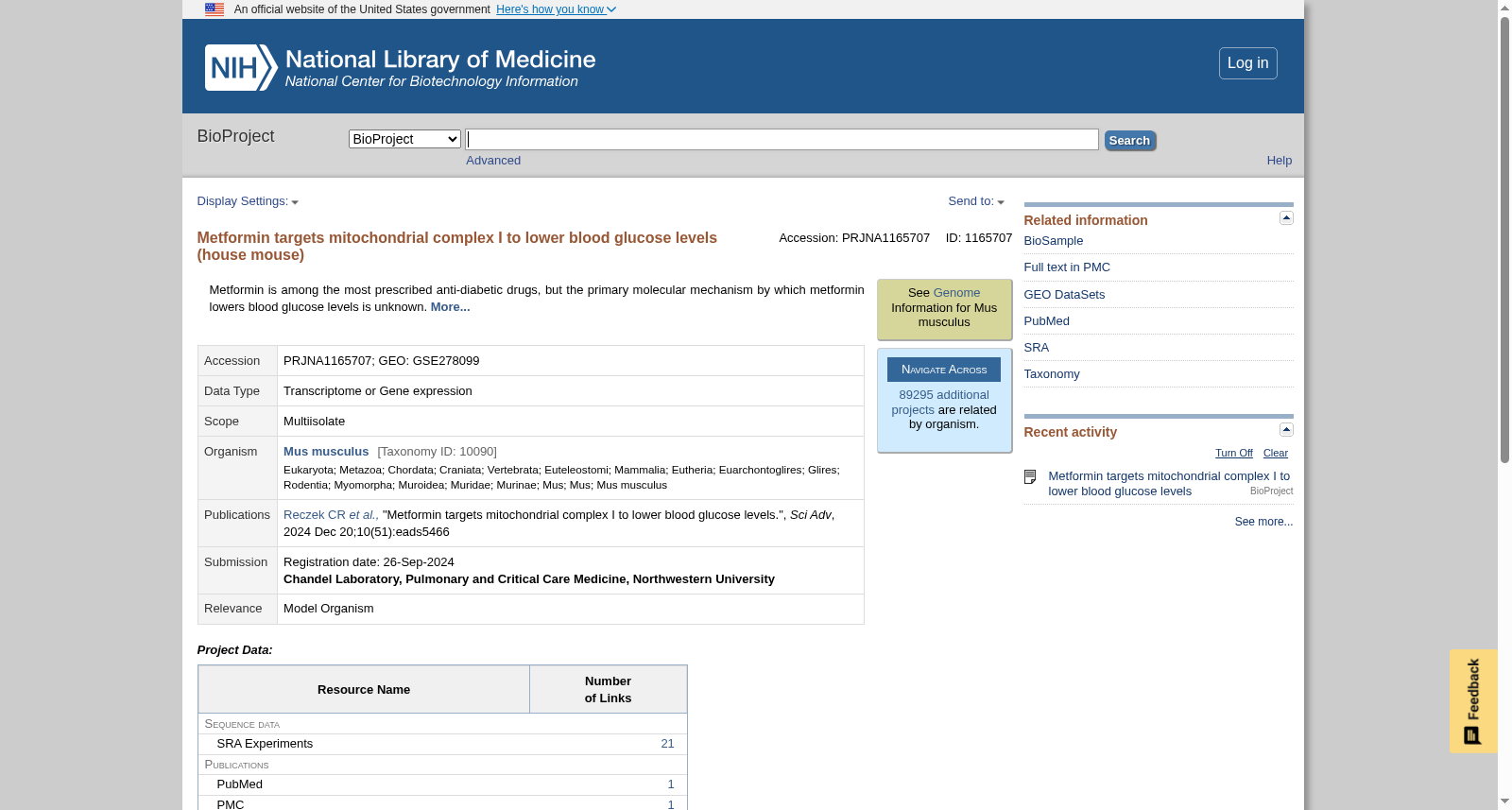Collapse the Recent activity panel
This screenshot has width=1512, height=810.
[1286, 429]
